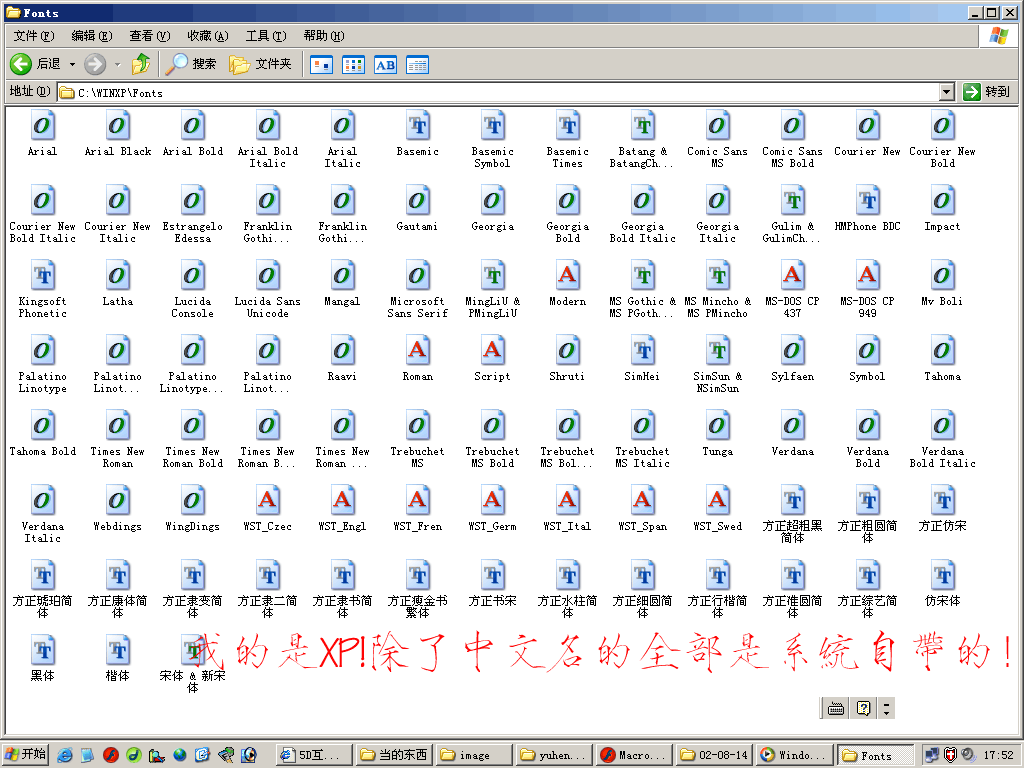Switch to the 当的东西 taskbar window
Viewport: 1024px width, 768px height.
tap(394, 755)
